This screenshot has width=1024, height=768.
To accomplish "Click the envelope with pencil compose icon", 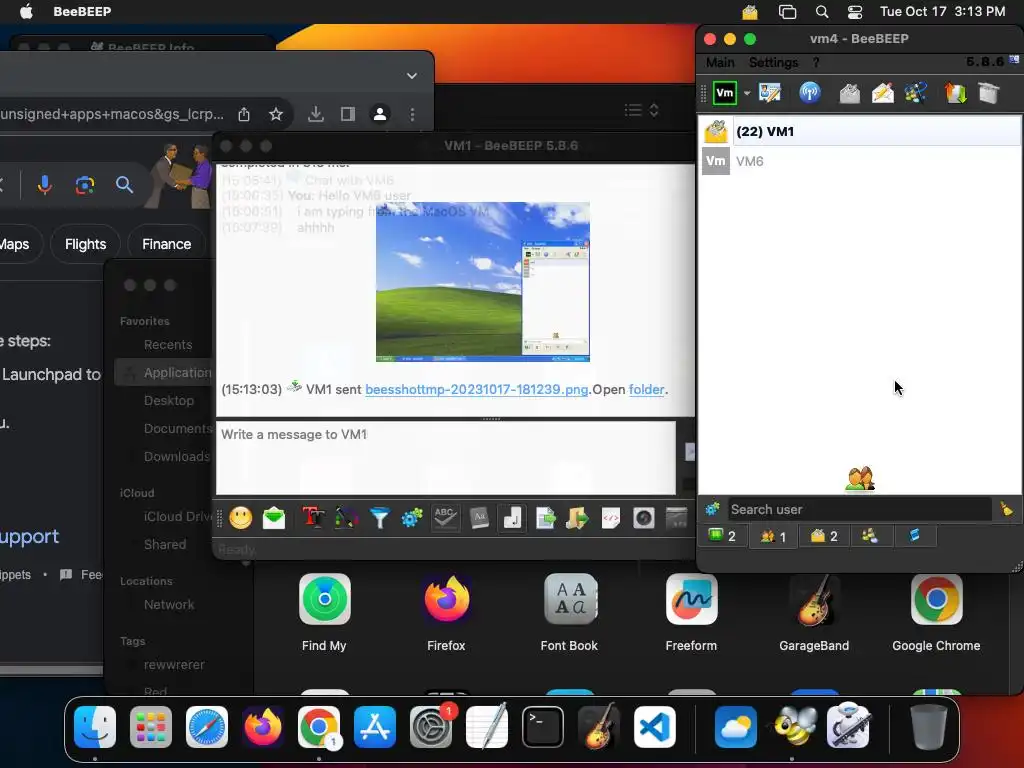I will pos(882,93).
